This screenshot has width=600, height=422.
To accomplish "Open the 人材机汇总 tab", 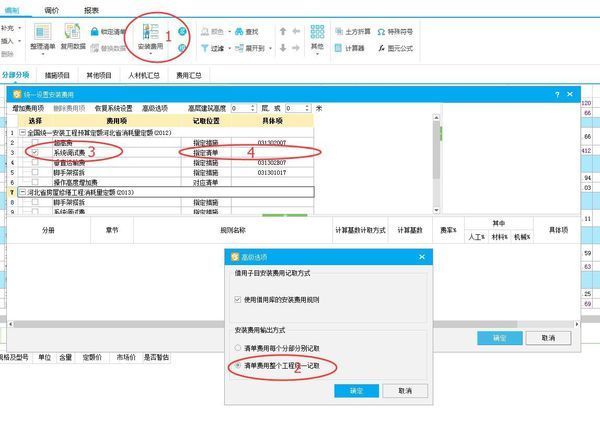I will coord(143,75).
